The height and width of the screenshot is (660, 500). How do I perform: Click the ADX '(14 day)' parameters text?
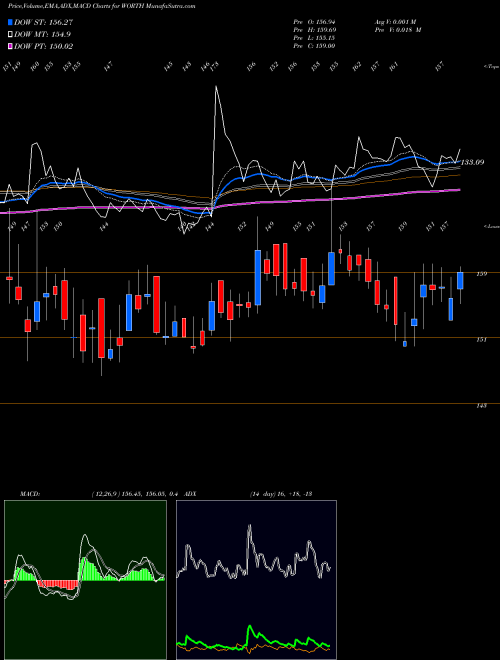point(263,494)
